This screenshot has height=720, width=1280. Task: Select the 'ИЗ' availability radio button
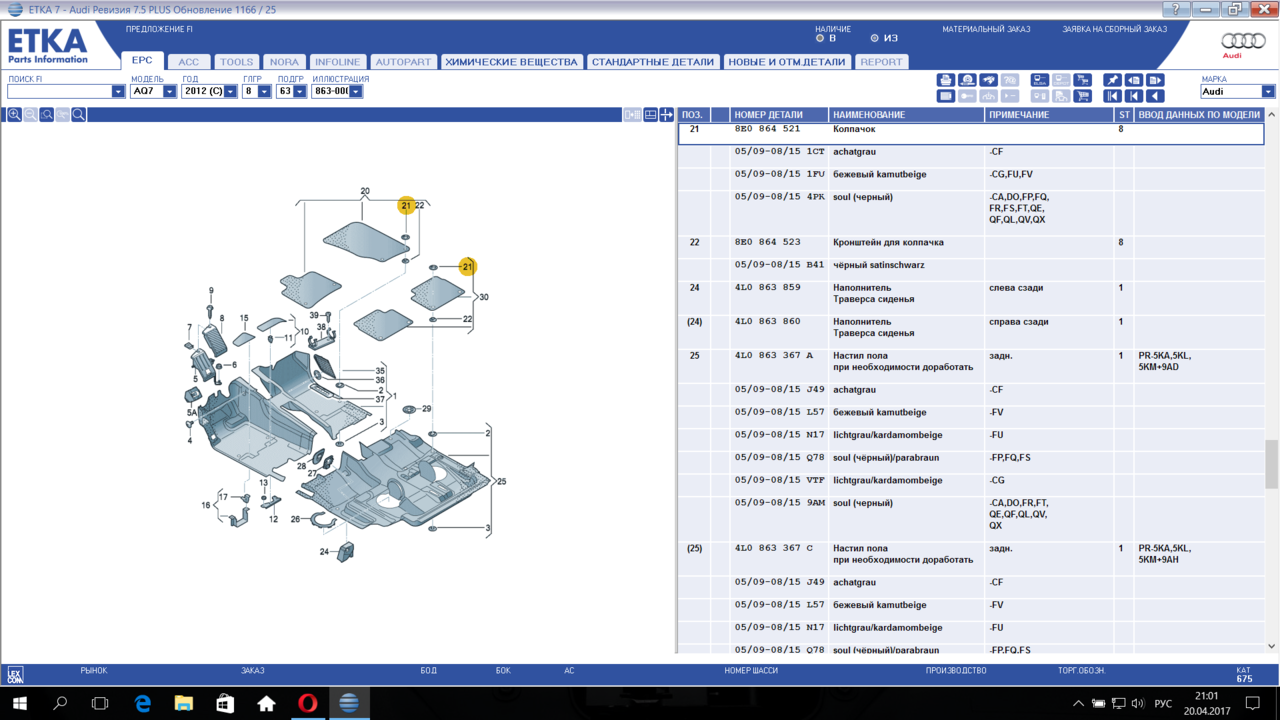(x=874, y=39)
